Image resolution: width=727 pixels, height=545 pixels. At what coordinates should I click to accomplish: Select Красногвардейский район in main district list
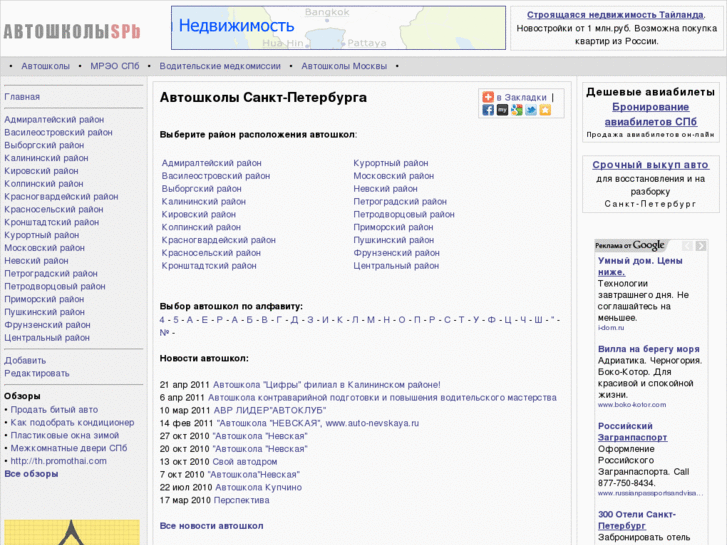click(x=218, y=240)
